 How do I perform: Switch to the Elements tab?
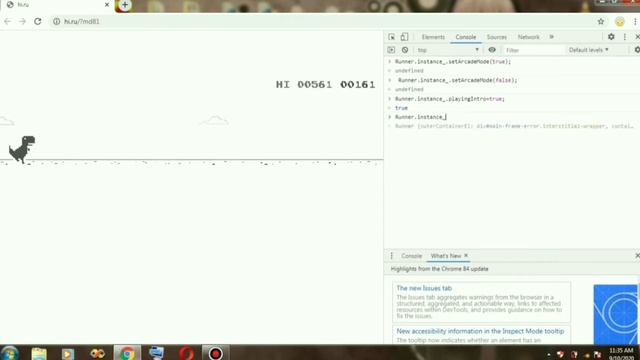433,37
